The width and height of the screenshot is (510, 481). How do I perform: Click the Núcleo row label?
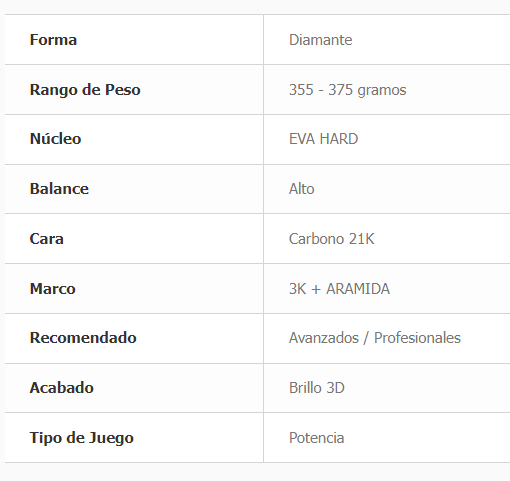tap(55, 139)
